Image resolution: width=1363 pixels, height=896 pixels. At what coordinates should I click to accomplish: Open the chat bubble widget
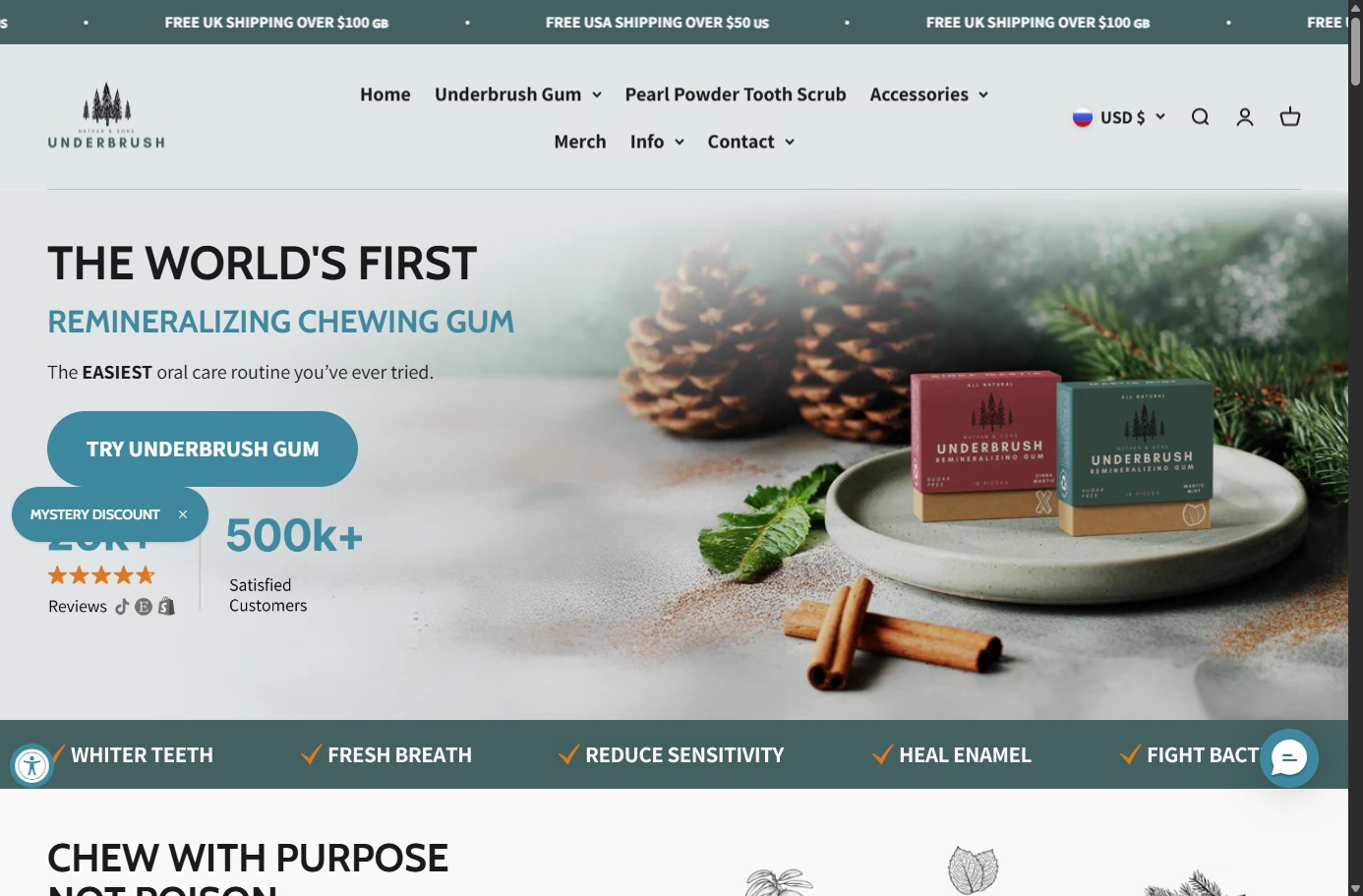pos(1289,758)
